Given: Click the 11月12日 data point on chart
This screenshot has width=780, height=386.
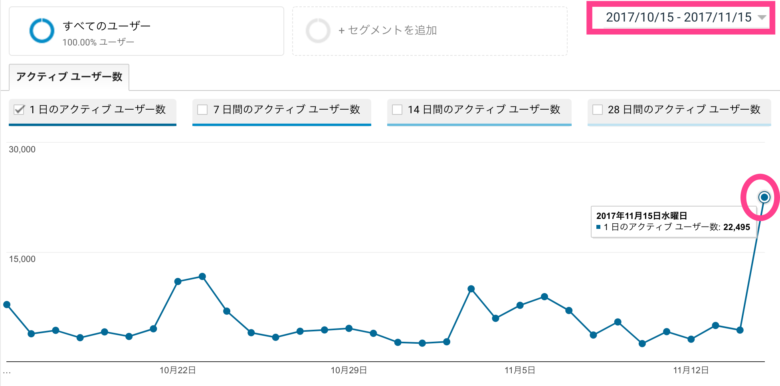Looking at the screenshot, I should click(691, 339).
